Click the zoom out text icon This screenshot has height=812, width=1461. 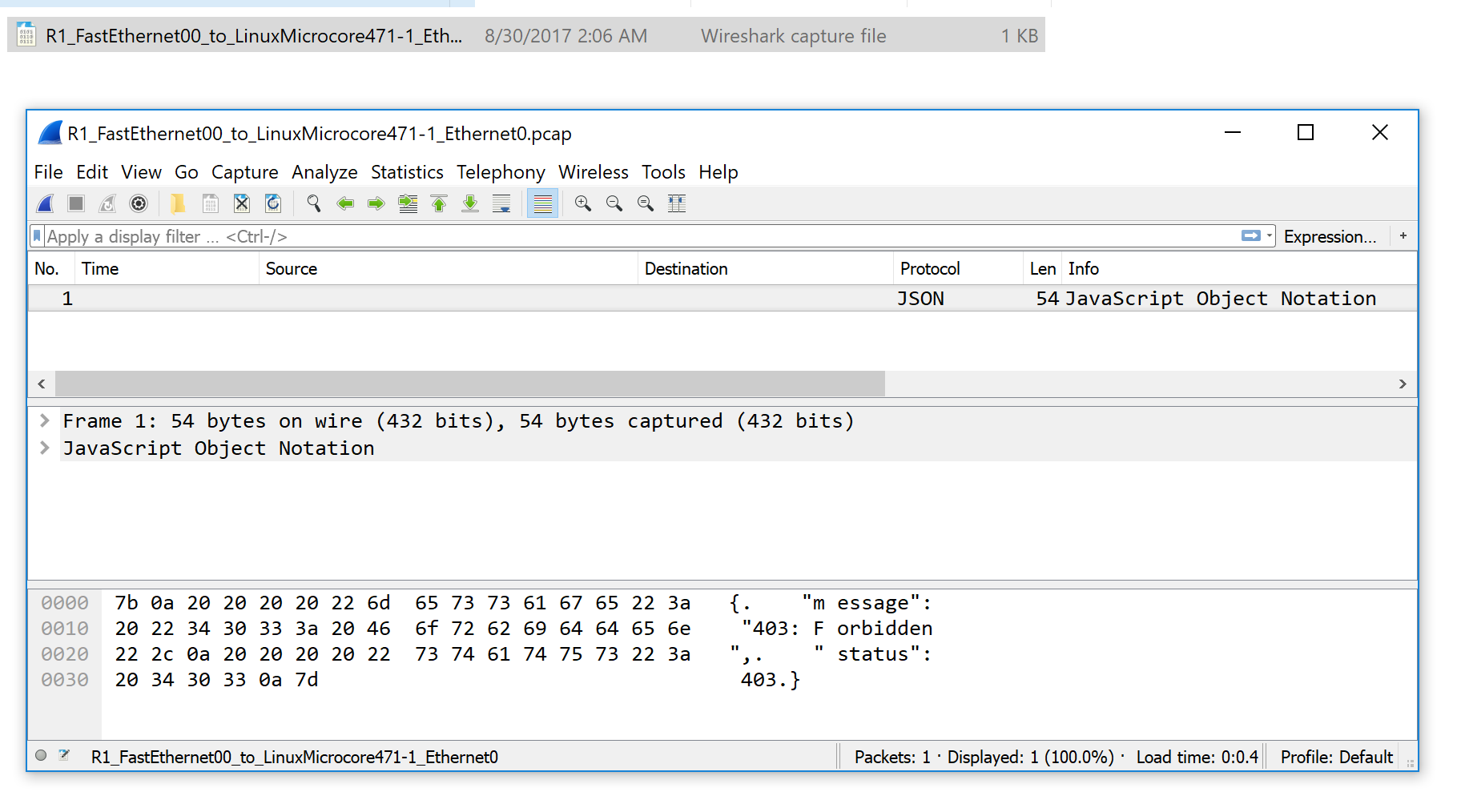[614, 204]
